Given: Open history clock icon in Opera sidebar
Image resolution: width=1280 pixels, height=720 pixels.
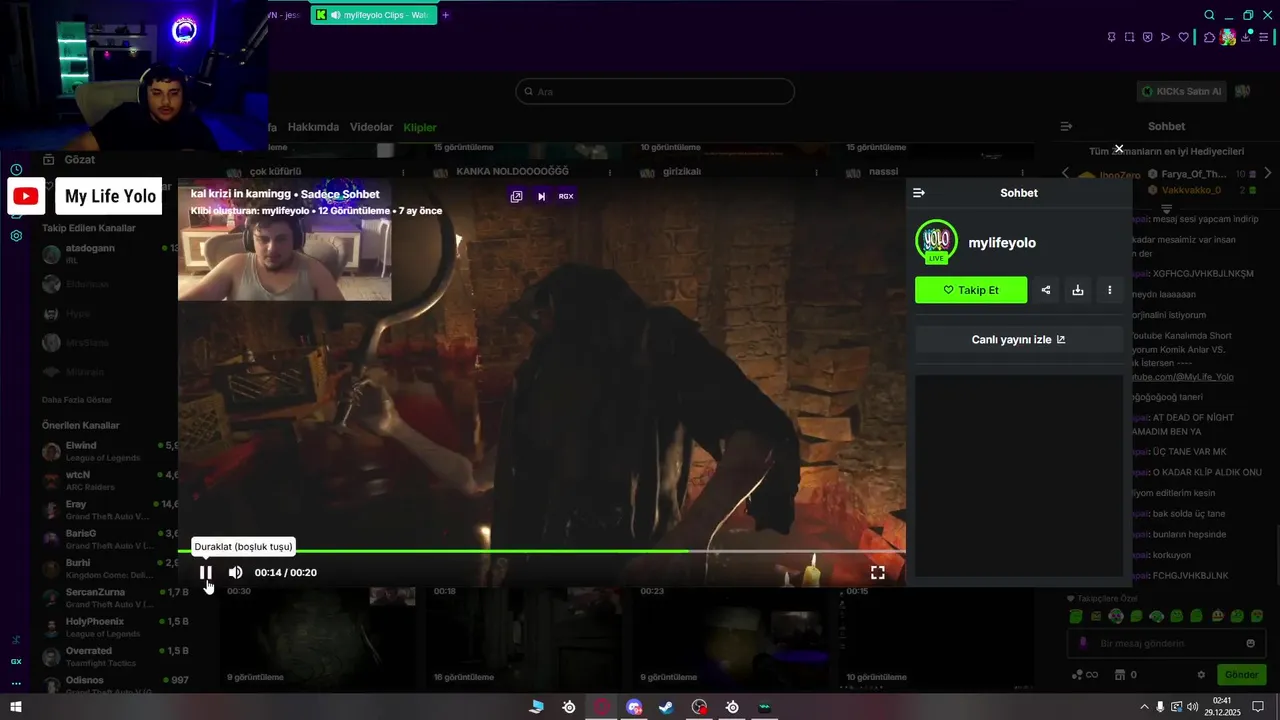Looking at the screenshot, I should tap(16, 169).
